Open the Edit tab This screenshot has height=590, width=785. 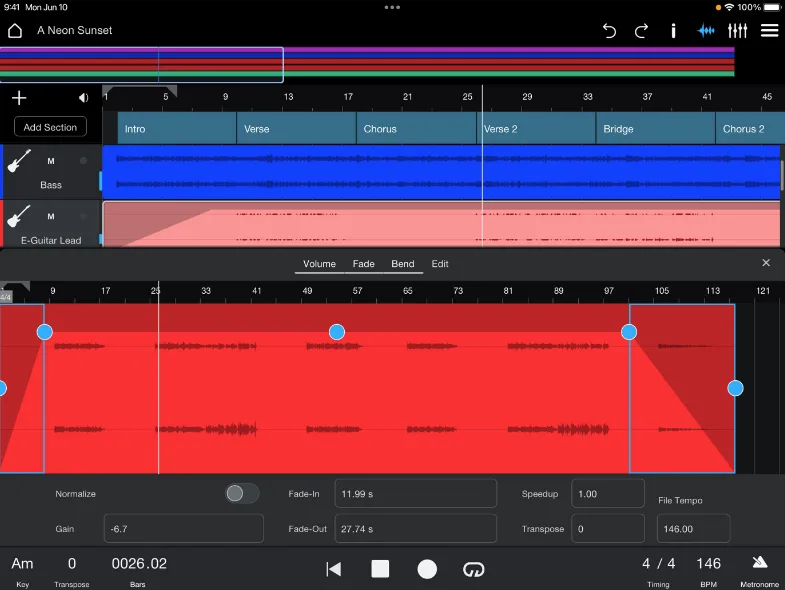point(440,264)
